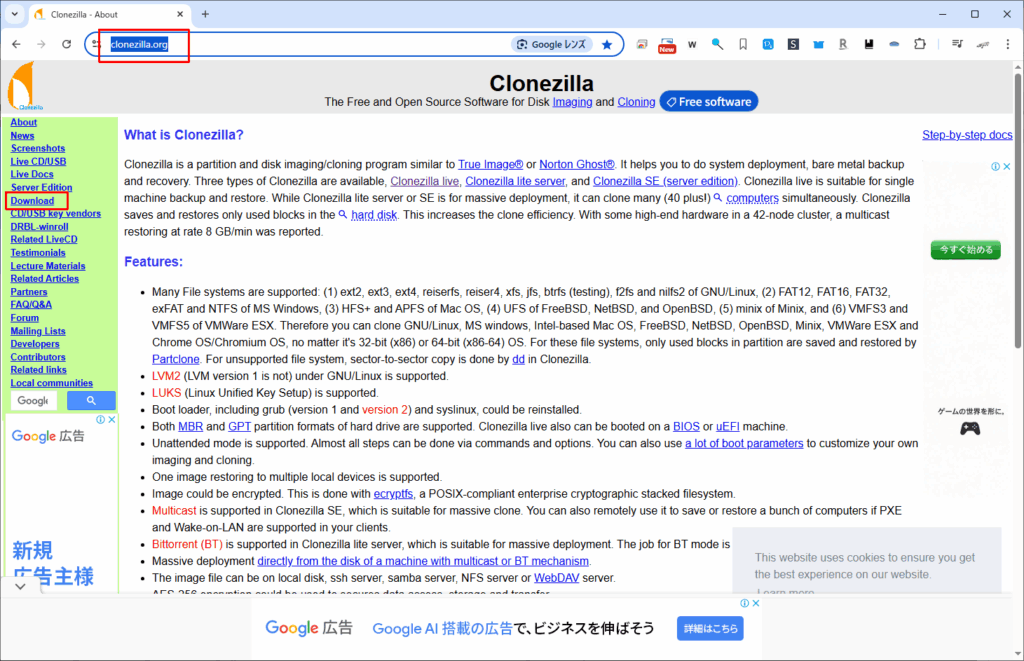Click the bookmark ribbon extension icon
The width and height of the screenshot is (1024, 661).
[743, 44]
